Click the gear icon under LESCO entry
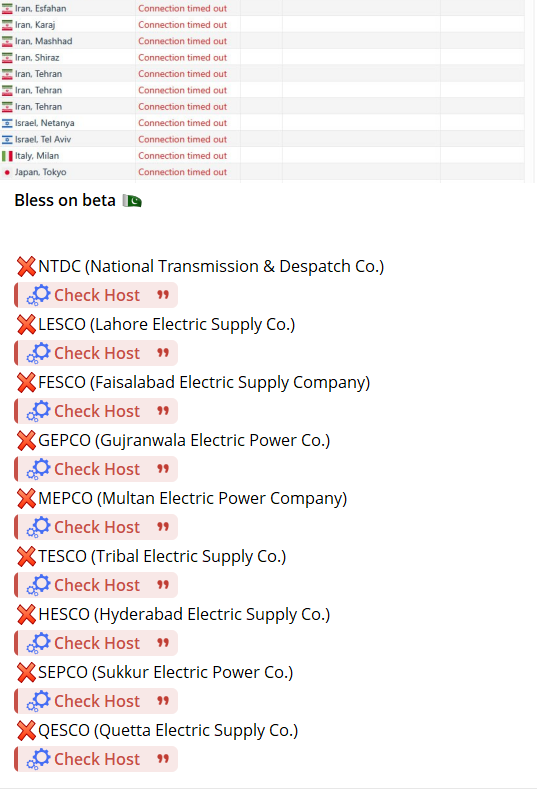Image resolution: width=537 pixels, height=789 pixels. pyautogui.click(x=39, y=353)
